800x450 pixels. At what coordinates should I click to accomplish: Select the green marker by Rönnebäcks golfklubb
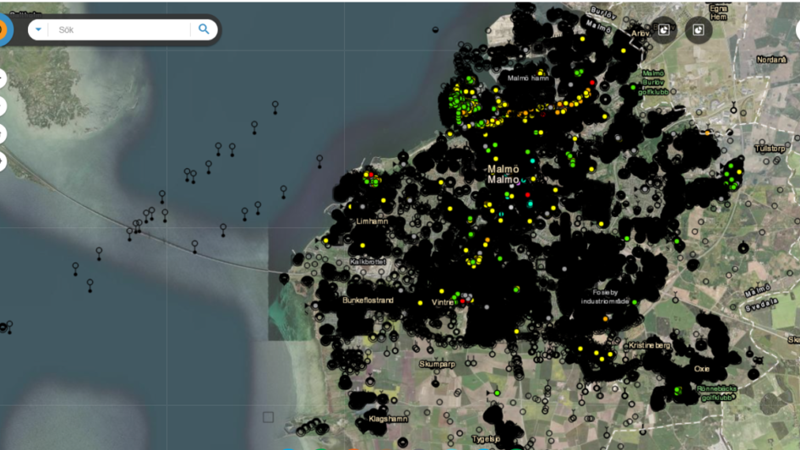click(678, 390)
